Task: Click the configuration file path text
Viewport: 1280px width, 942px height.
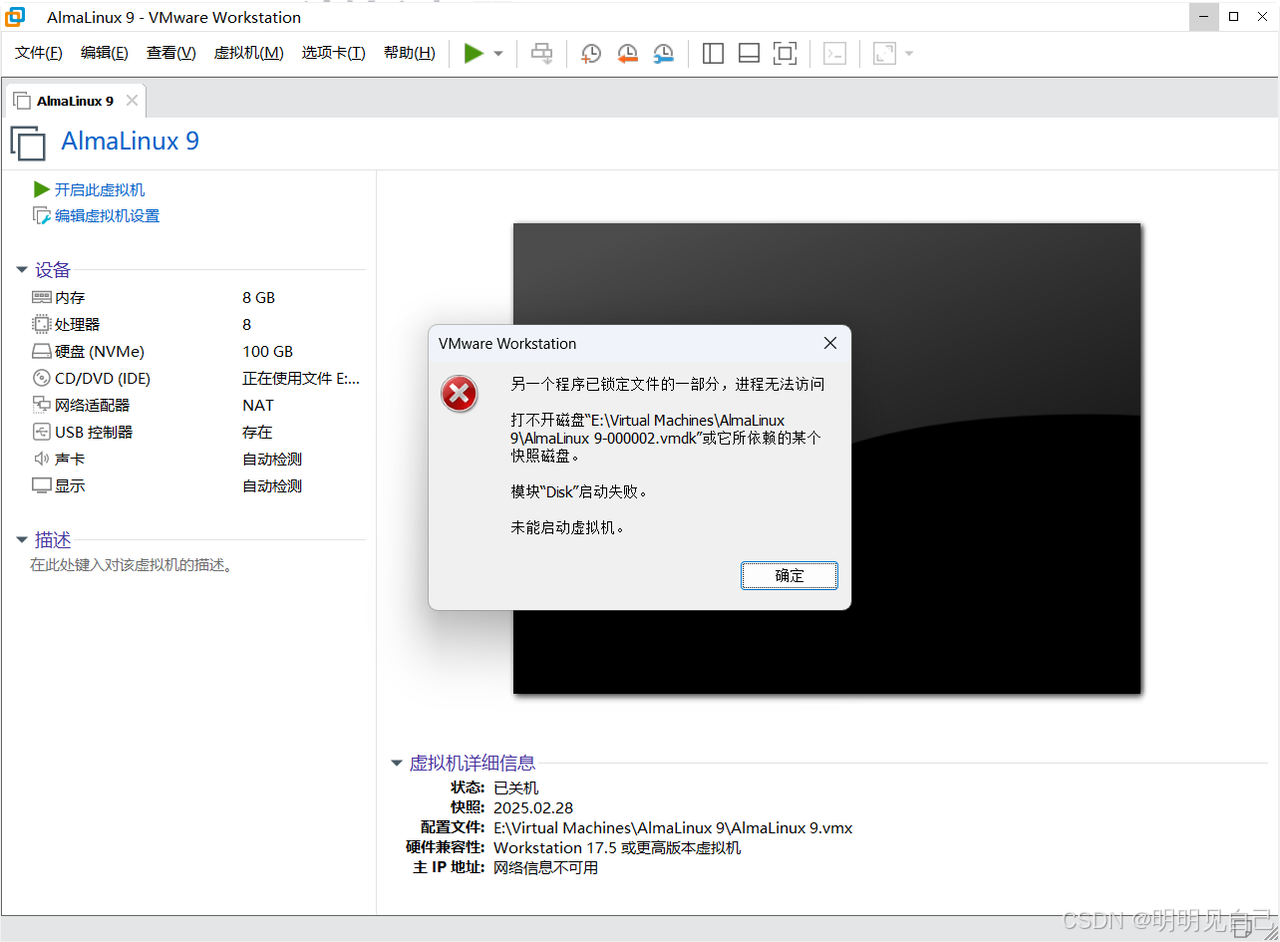Action: 673,828
